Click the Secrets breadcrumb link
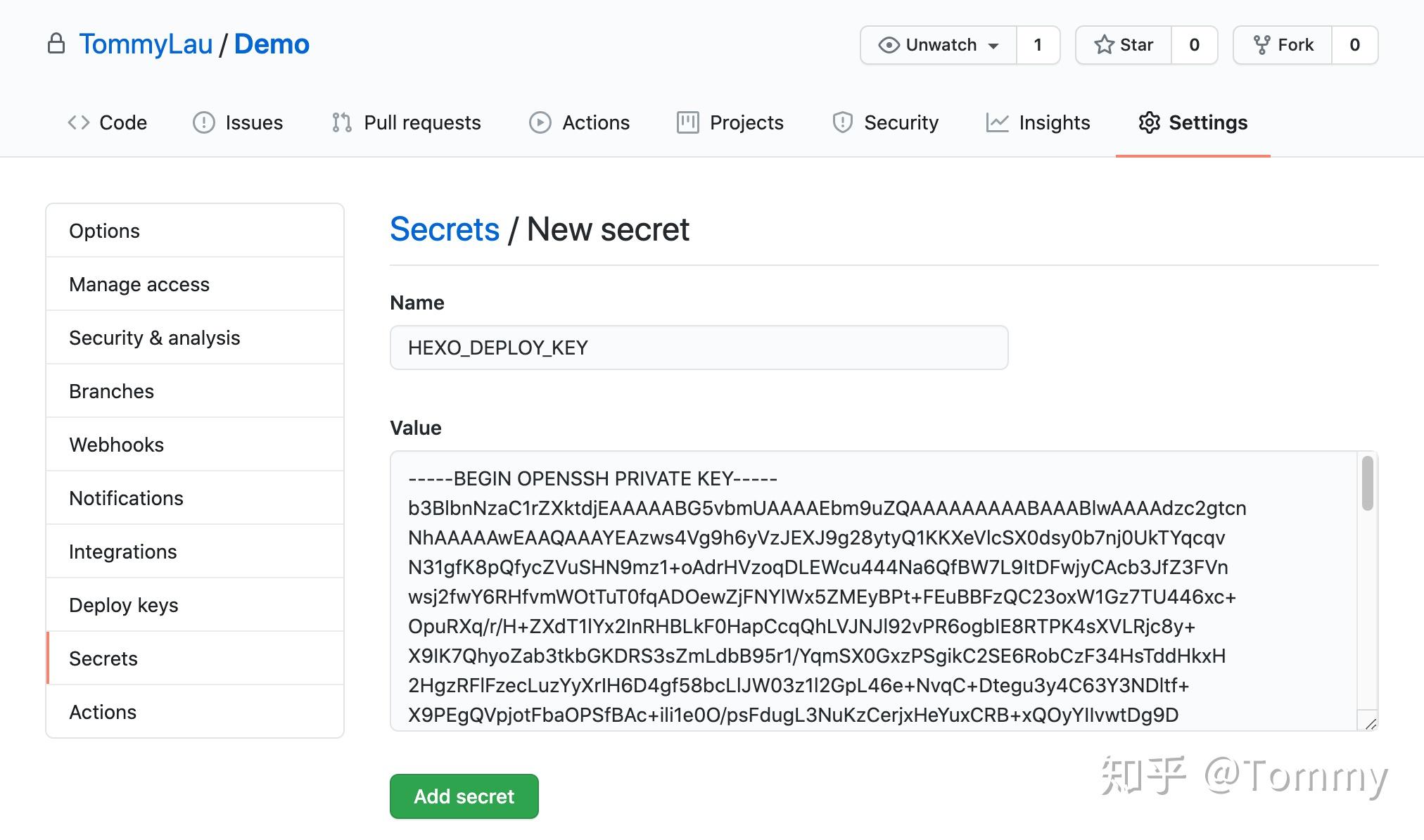This screenshot has height=840, width=1424. (444, 229)
